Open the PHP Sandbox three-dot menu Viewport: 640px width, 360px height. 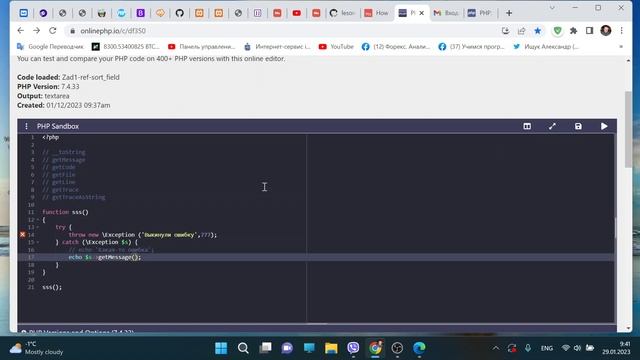pyautogui.click(x=26, y=127)
